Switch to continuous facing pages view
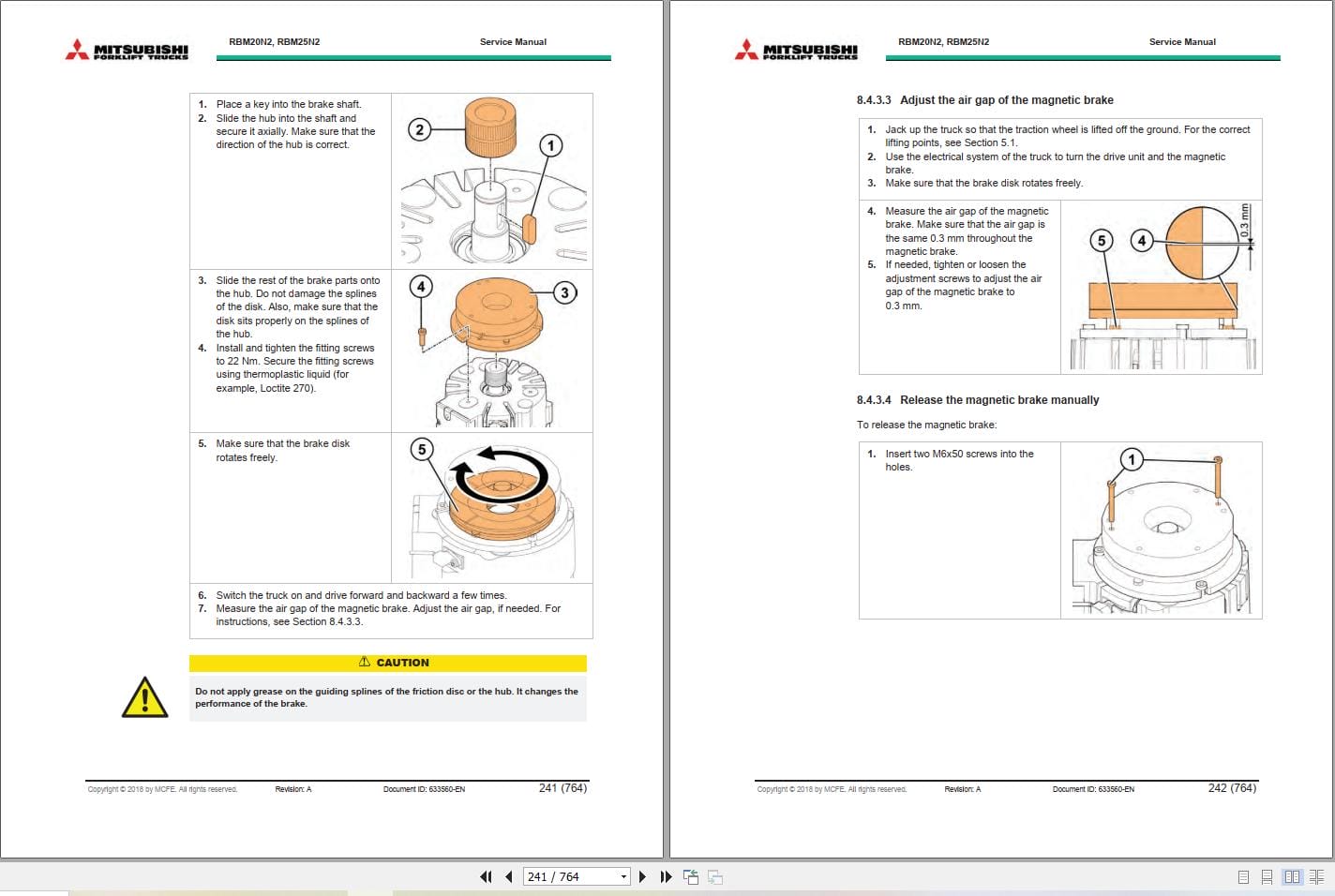This screenshot has height=896, width=1335. (1316, 877)
